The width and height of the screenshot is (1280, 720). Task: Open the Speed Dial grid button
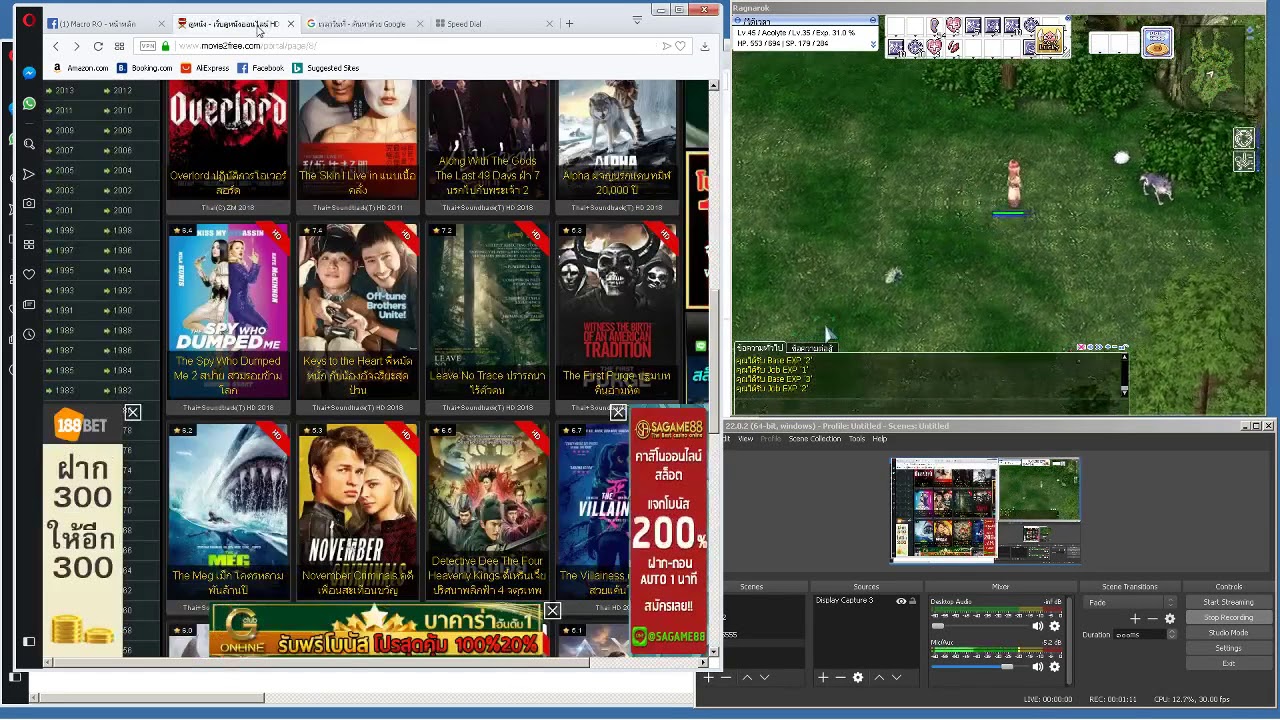119,46
